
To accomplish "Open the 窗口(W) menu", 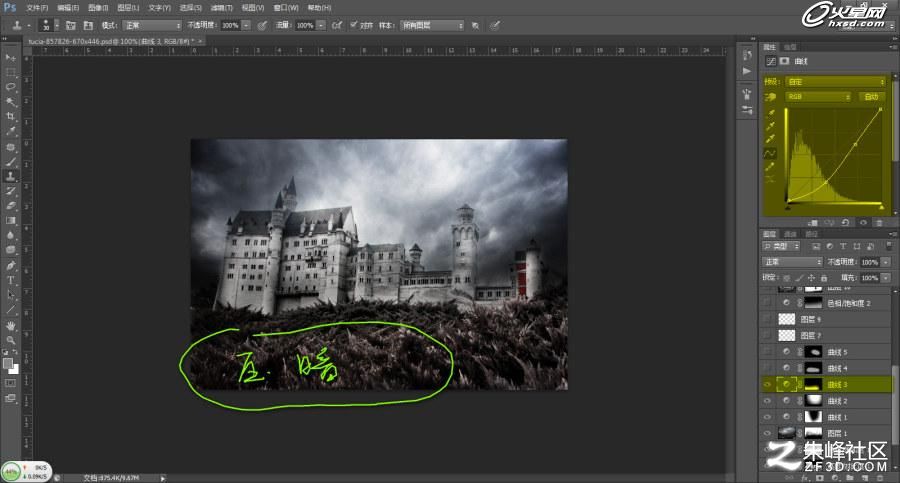I will (x=286, y=7).
